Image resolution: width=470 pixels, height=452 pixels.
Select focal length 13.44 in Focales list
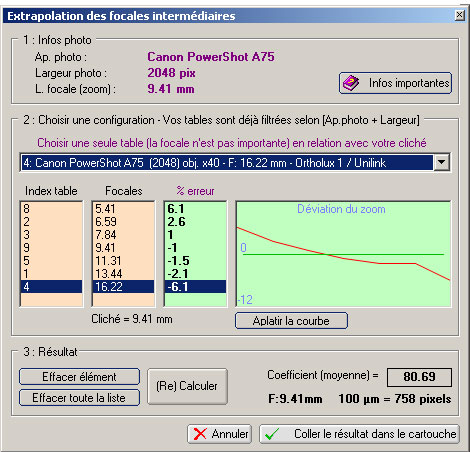[x=123, y=274]
